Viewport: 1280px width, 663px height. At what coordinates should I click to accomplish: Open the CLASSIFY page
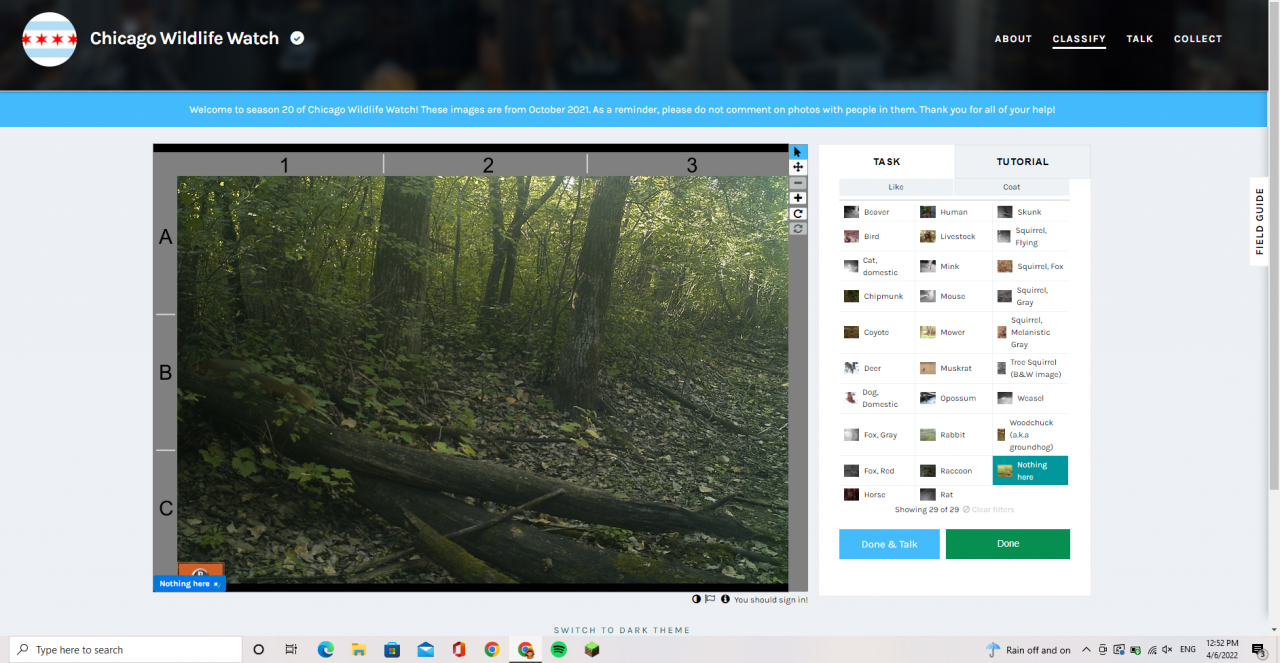point(1079,39)
